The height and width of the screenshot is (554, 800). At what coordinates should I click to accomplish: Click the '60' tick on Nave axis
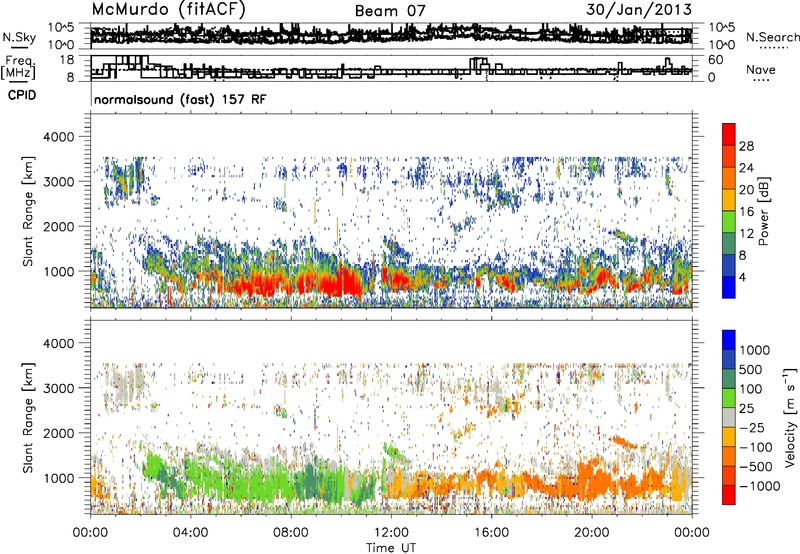715,60
